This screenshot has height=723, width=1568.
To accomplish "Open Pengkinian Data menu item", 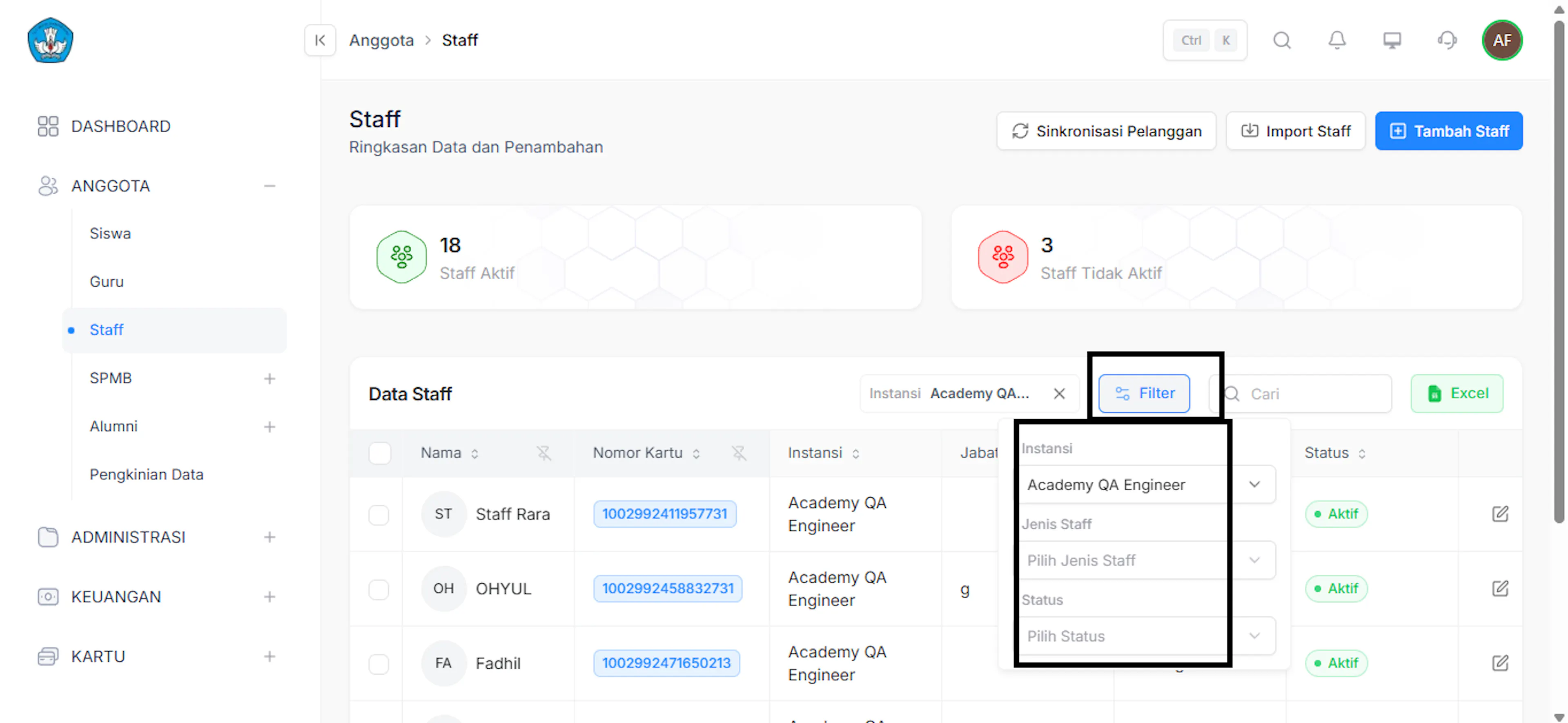I will [146, 474].
